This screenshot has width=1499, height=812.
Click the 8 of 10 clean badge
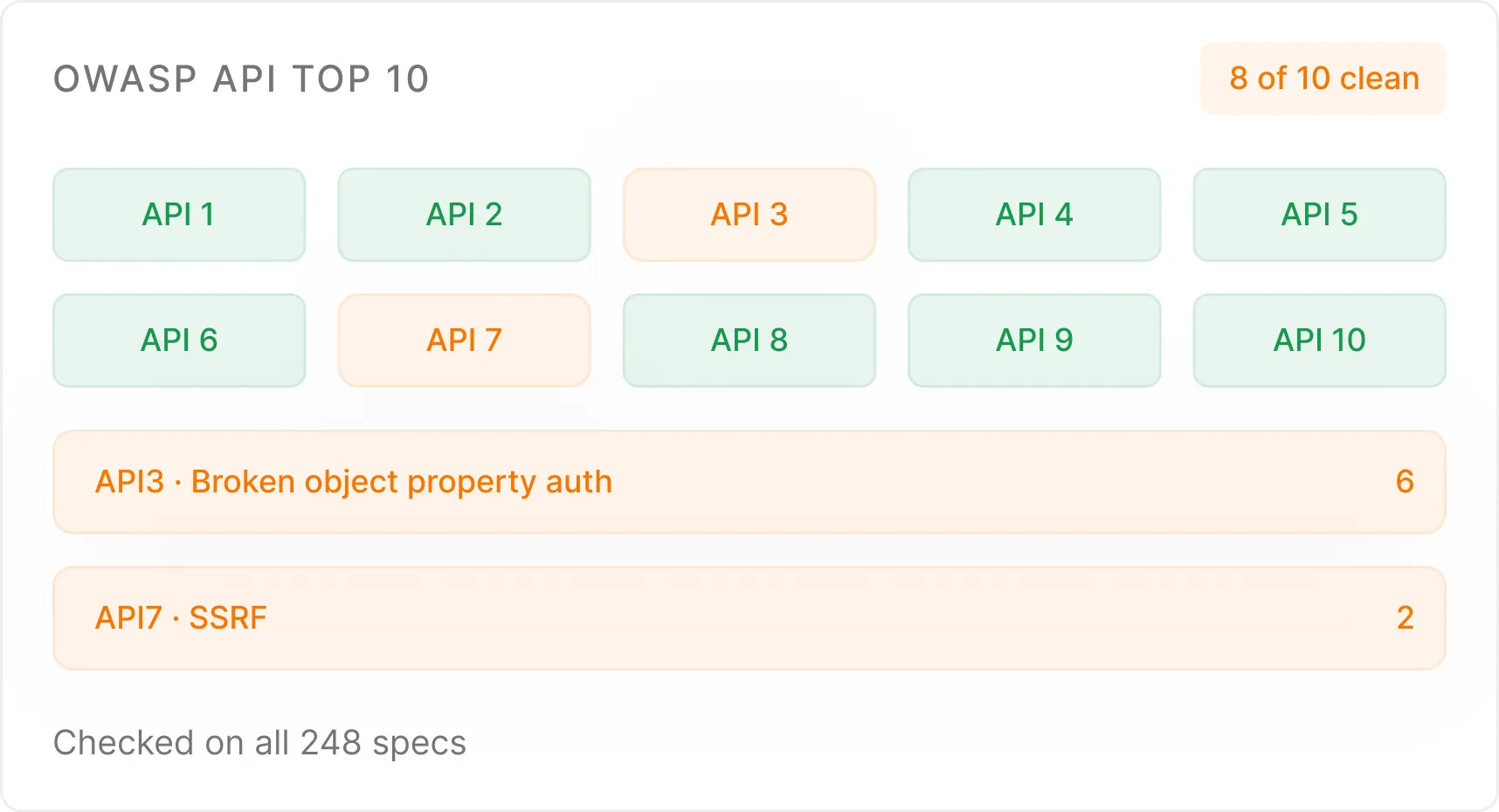[x=1323, y=79]
